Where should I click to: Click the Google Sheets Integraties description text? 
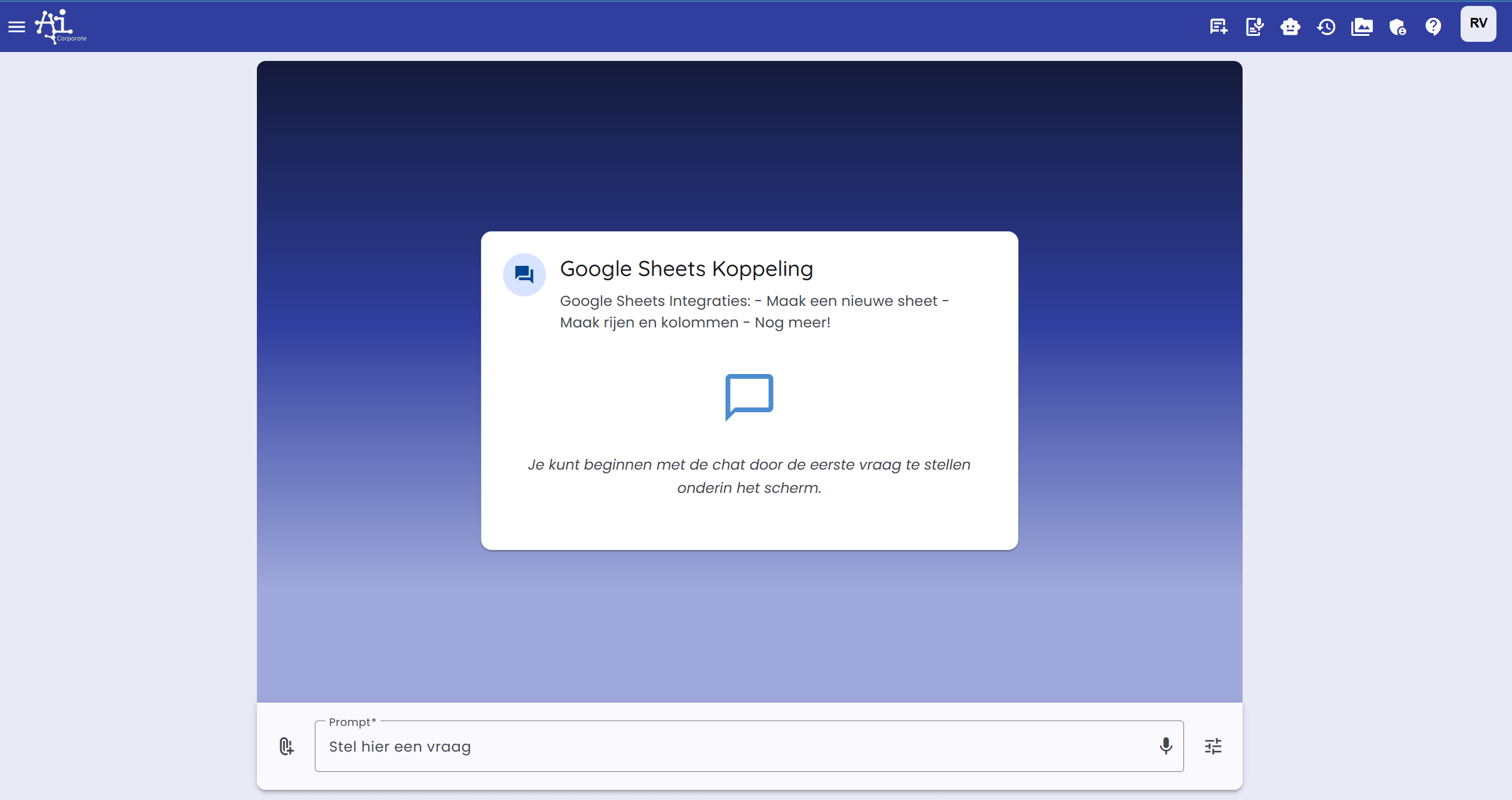pyautogui.click(x=754, y=311)
